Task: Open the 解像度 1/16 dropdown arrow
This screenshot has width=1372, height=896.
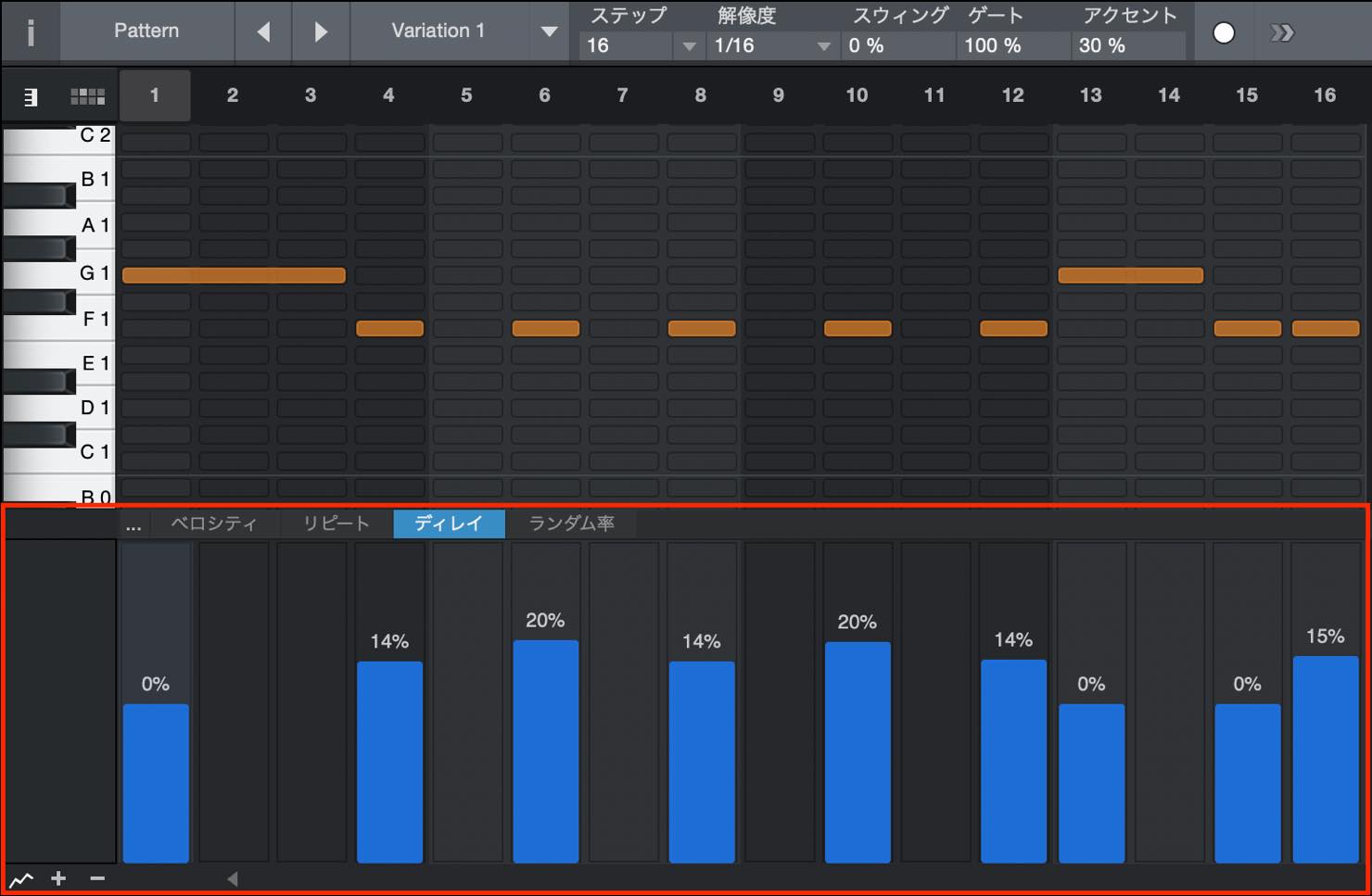Action: (823, 45)
